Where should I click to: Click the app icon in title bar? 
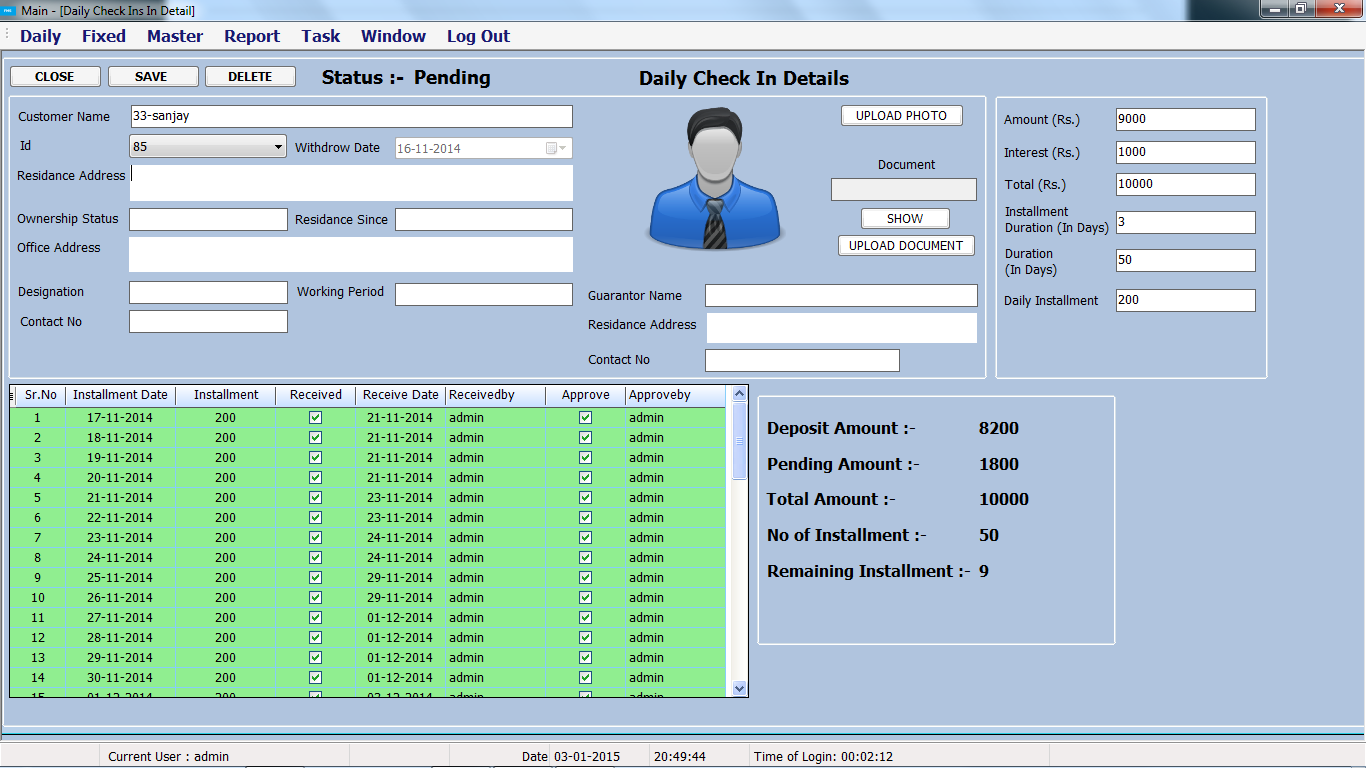pos(10,10)
